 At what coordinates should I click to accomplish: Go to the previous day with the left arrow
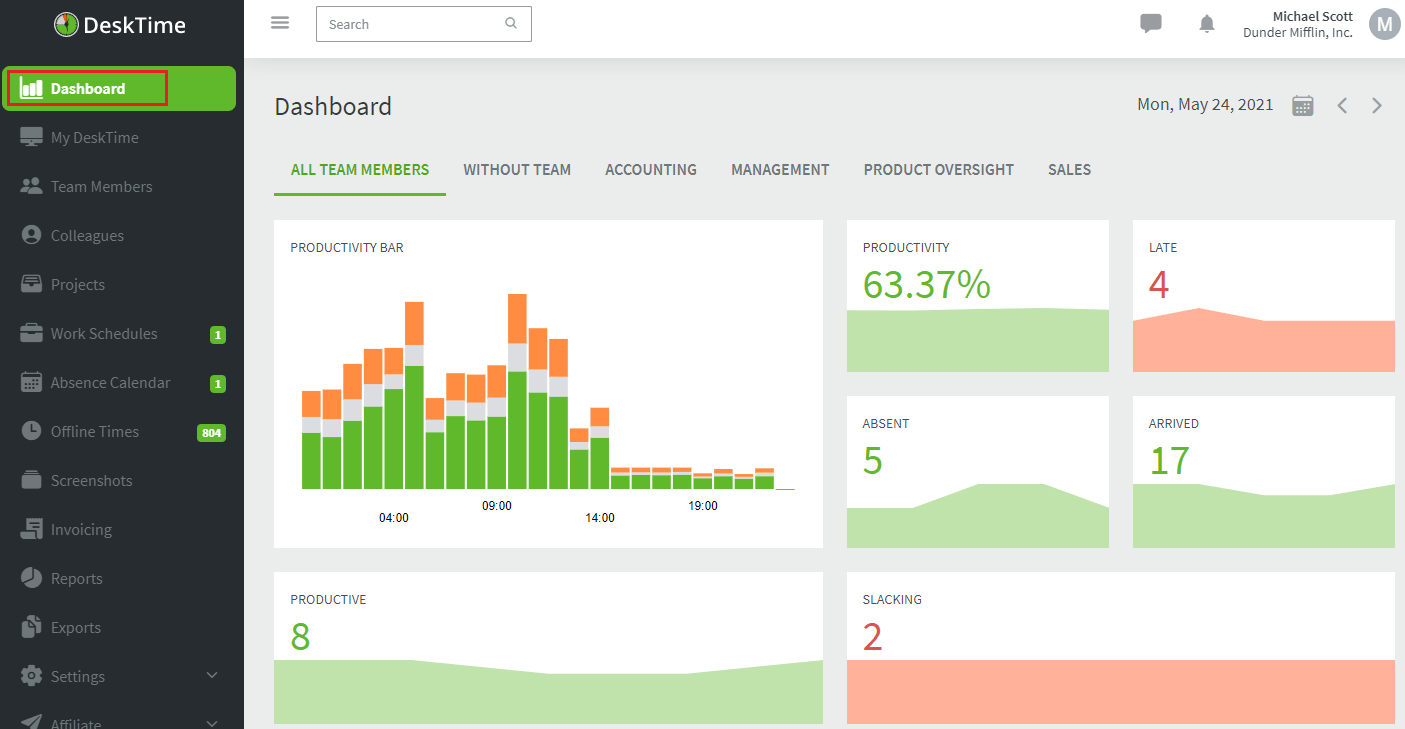(x=1342, y=104)
